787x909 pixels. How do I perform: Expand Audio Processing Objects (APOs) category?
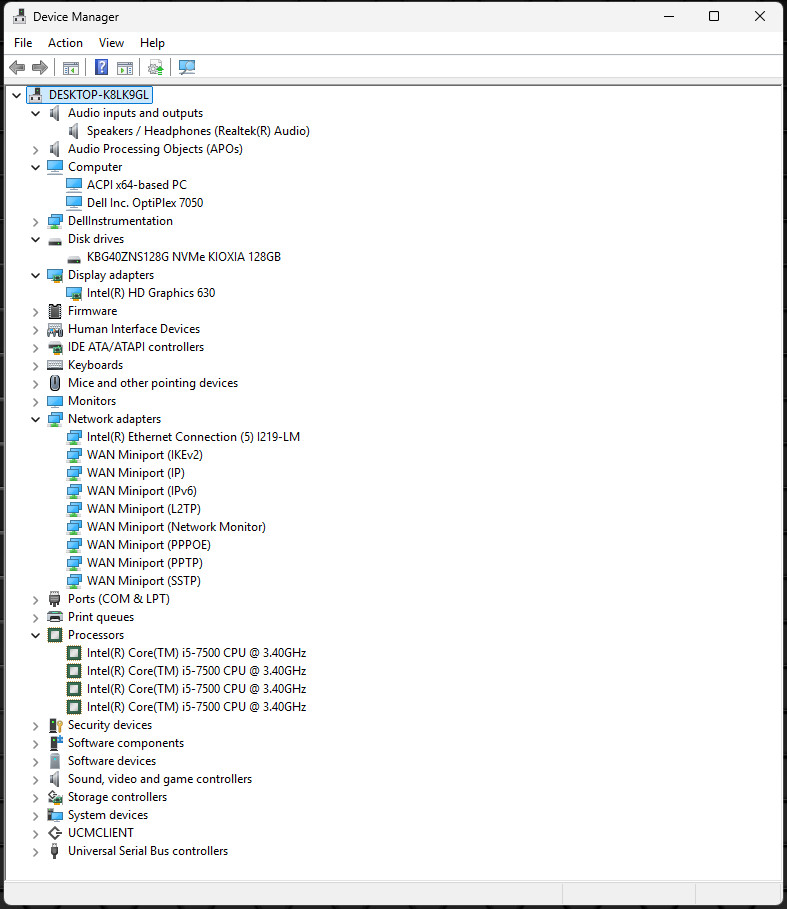tap(35, 150)
